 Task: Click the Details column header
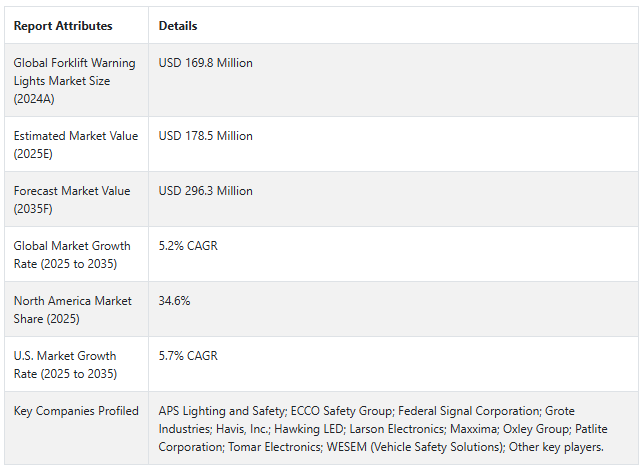(x=178, y=26)
